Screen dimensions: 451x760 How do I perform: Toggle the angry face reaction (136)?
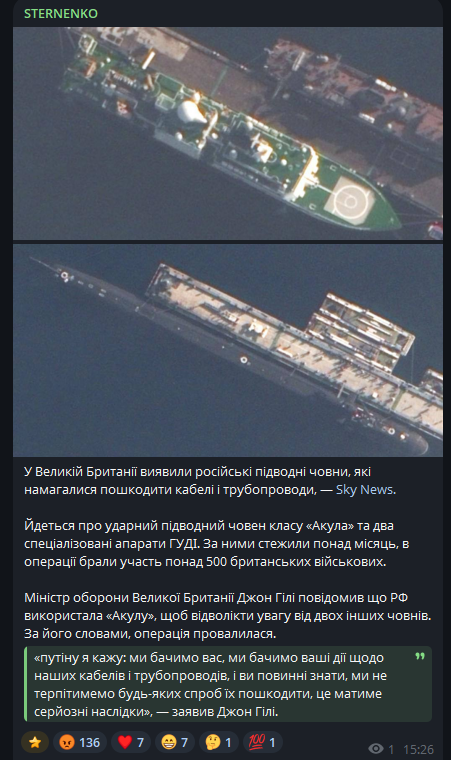[x=80, y=742]
